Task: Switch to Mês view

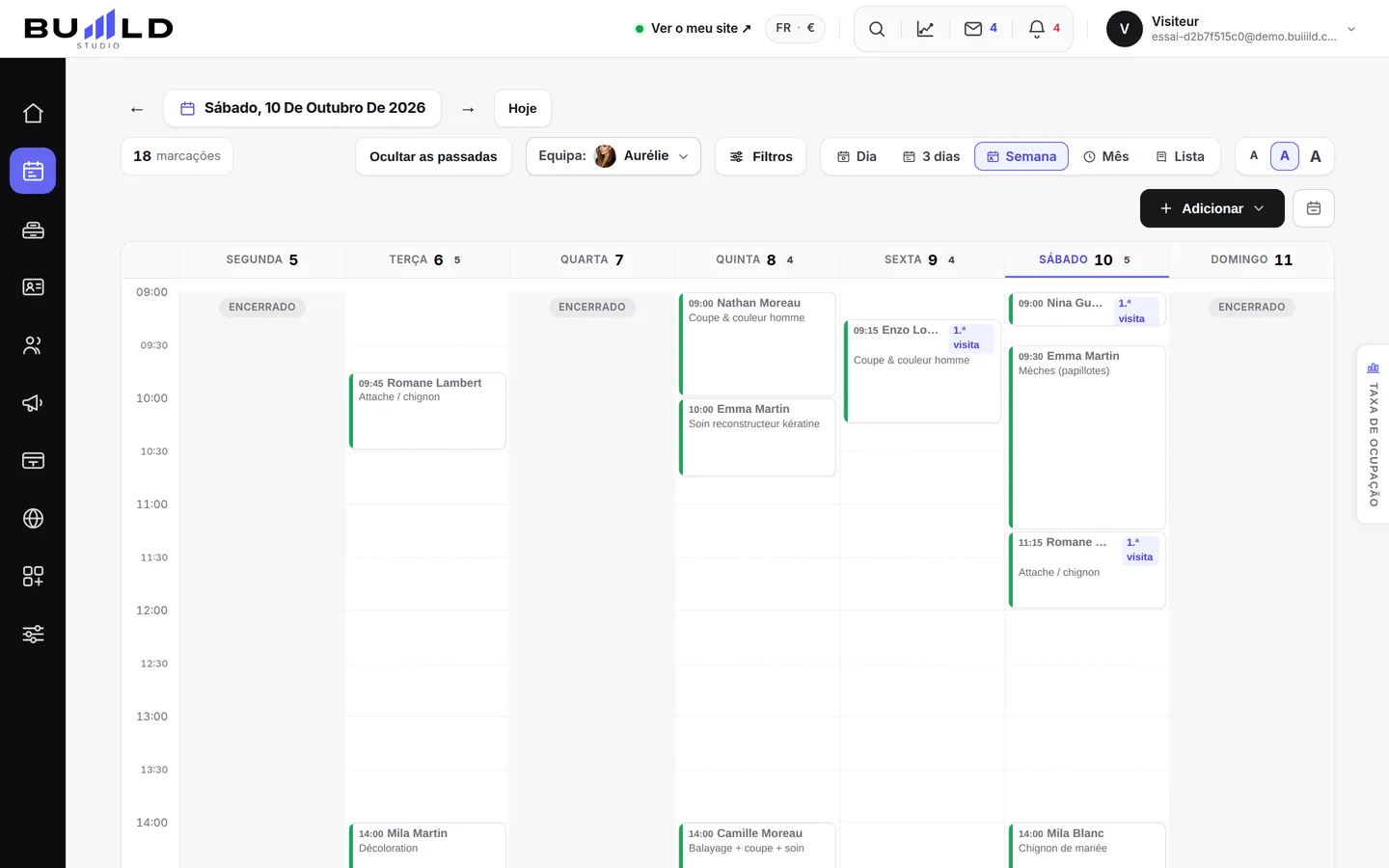Action: tap(1105, 156)
